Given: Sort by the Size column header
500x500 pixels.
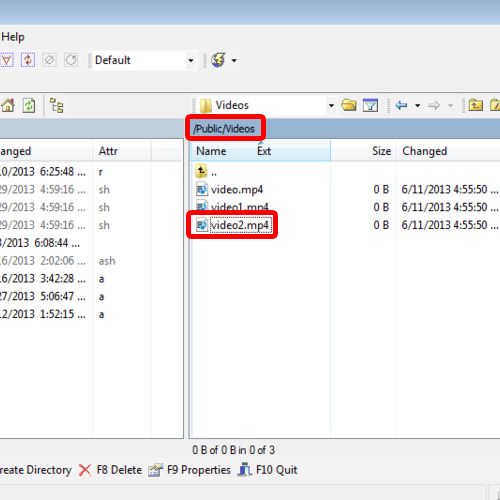Looking at the screenshot, I should point(381,151).
